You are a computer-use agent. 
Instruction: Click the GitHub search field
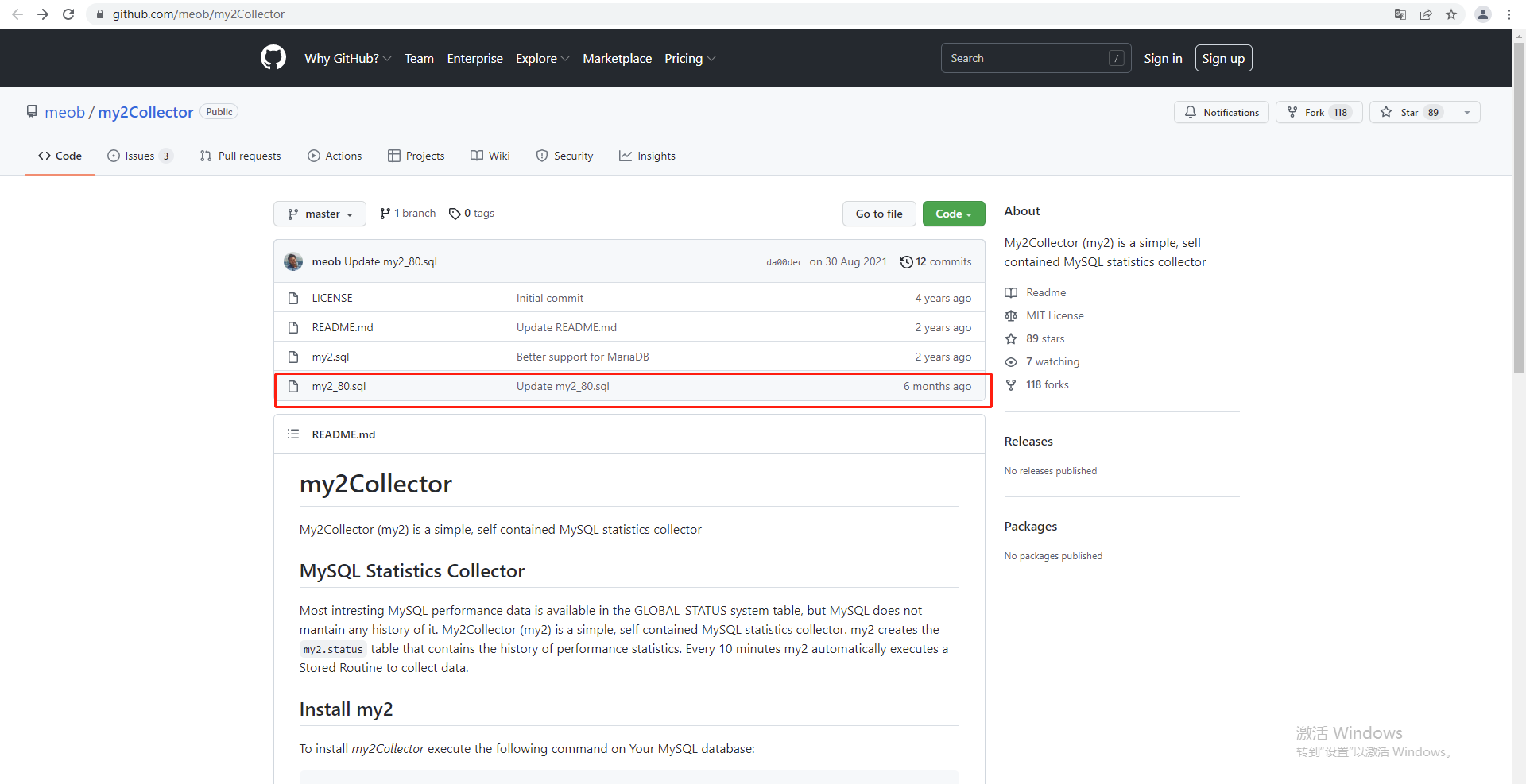point(1036,58)
